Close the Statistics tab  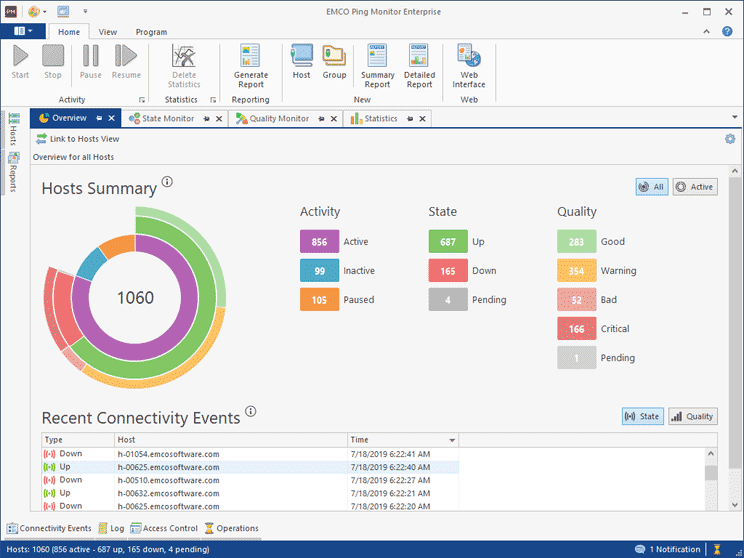[x=422, y=119]
